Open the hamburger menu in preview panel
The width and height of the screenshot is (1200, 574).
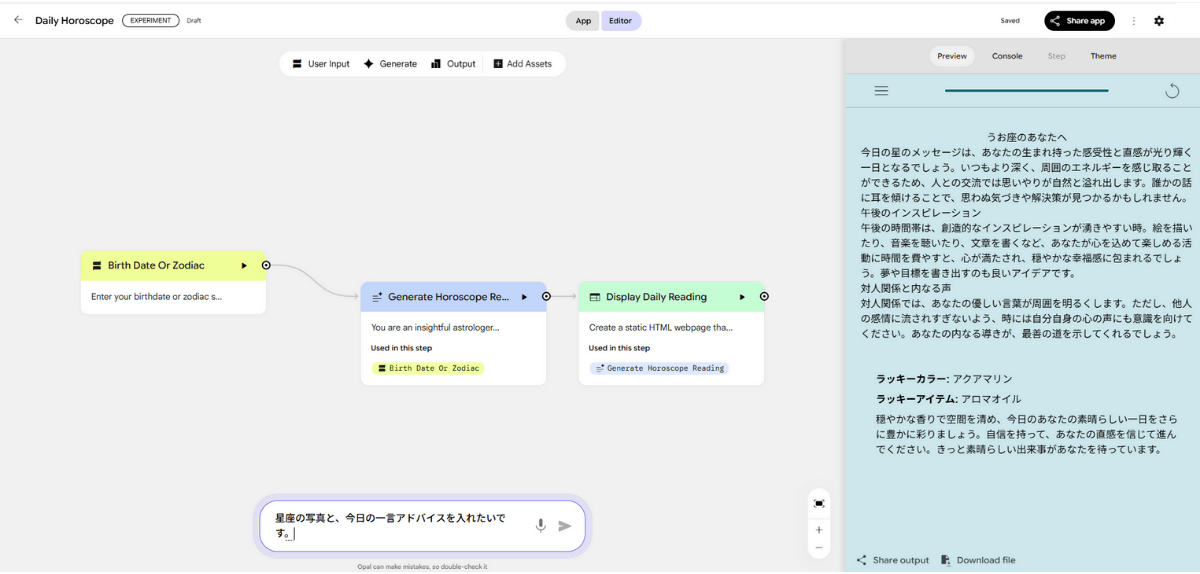click(881, 91)
